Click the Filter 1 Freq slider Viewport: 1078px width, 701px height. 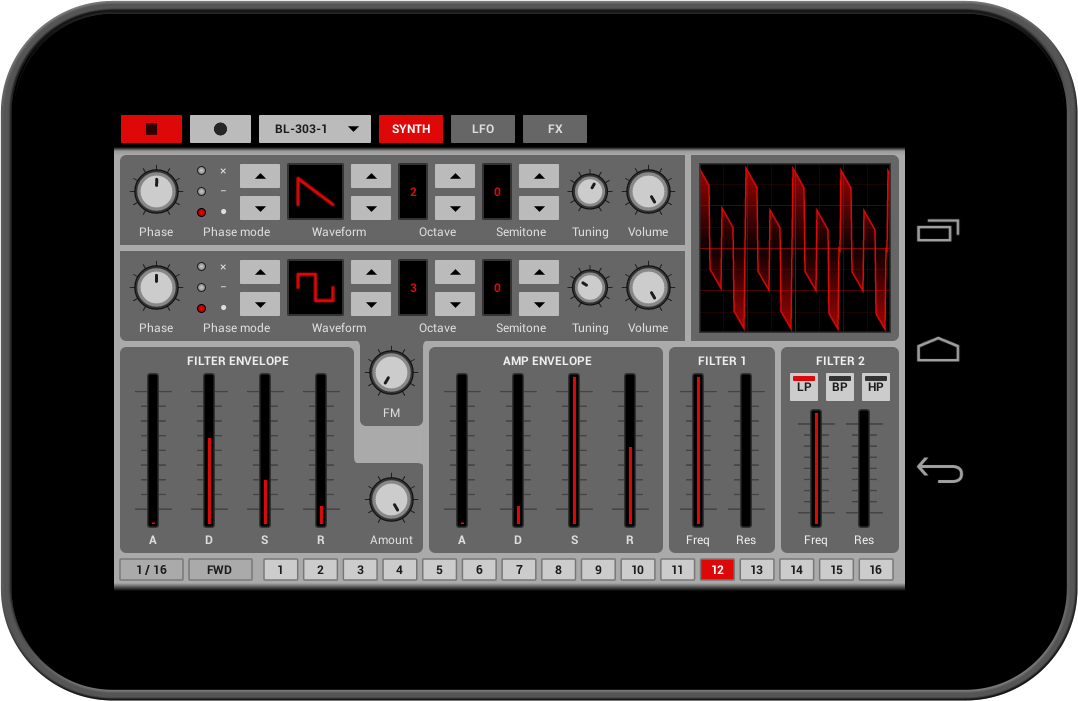[x=698, y=450]
